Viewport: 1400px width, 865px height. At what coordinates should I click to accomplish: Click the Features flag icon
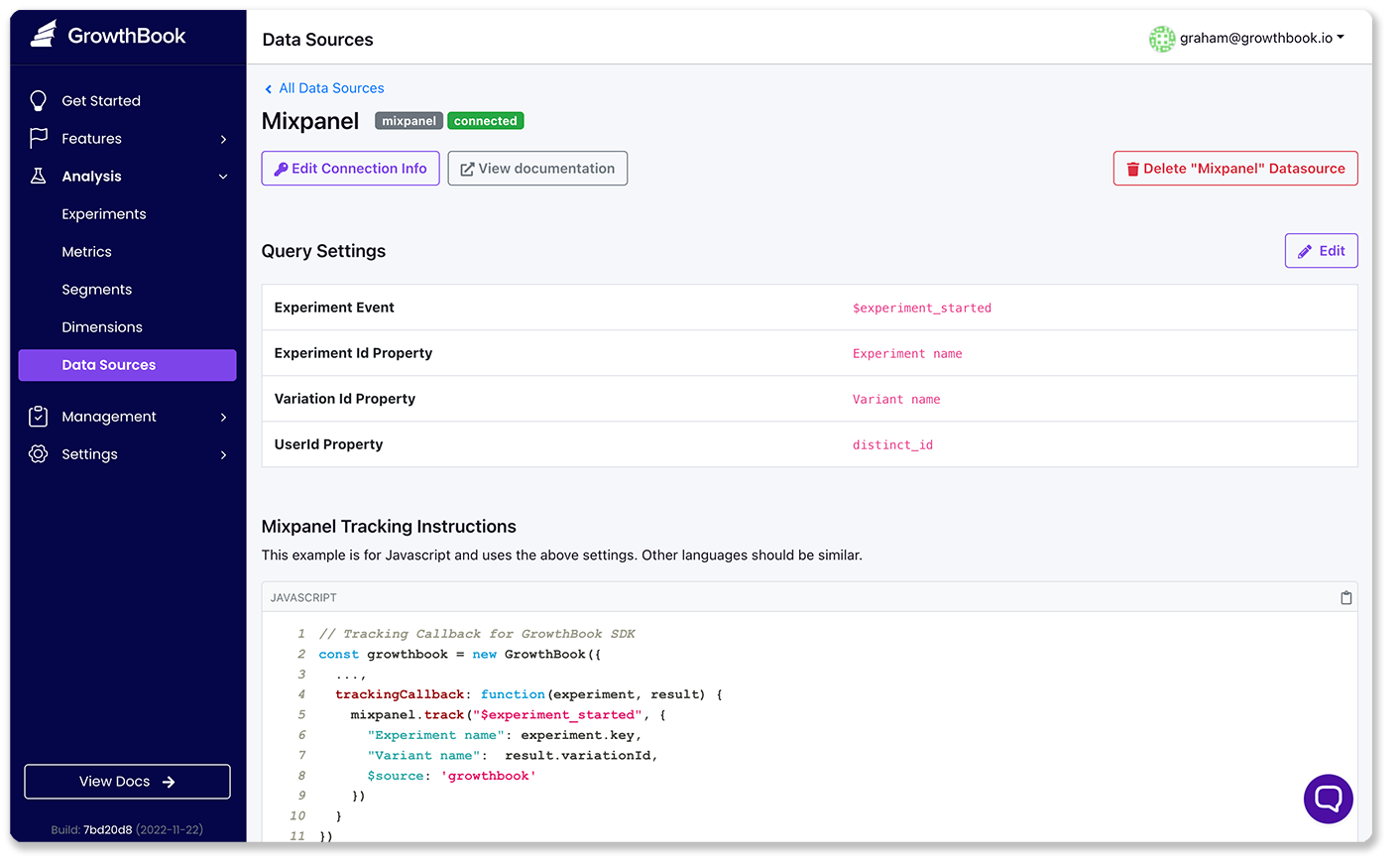pyautogui.click(x=39, y=138)
